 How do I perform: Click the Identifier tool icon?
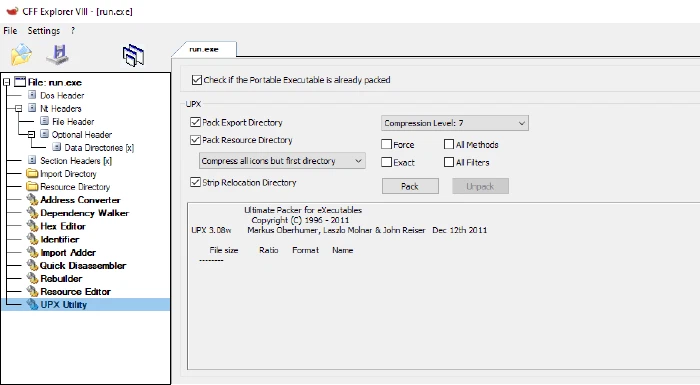point(33,239)
